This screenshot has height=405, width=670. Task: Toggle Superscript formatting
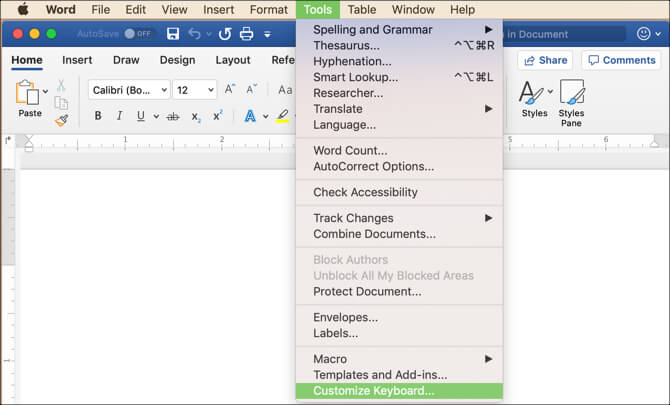[218, 115]
